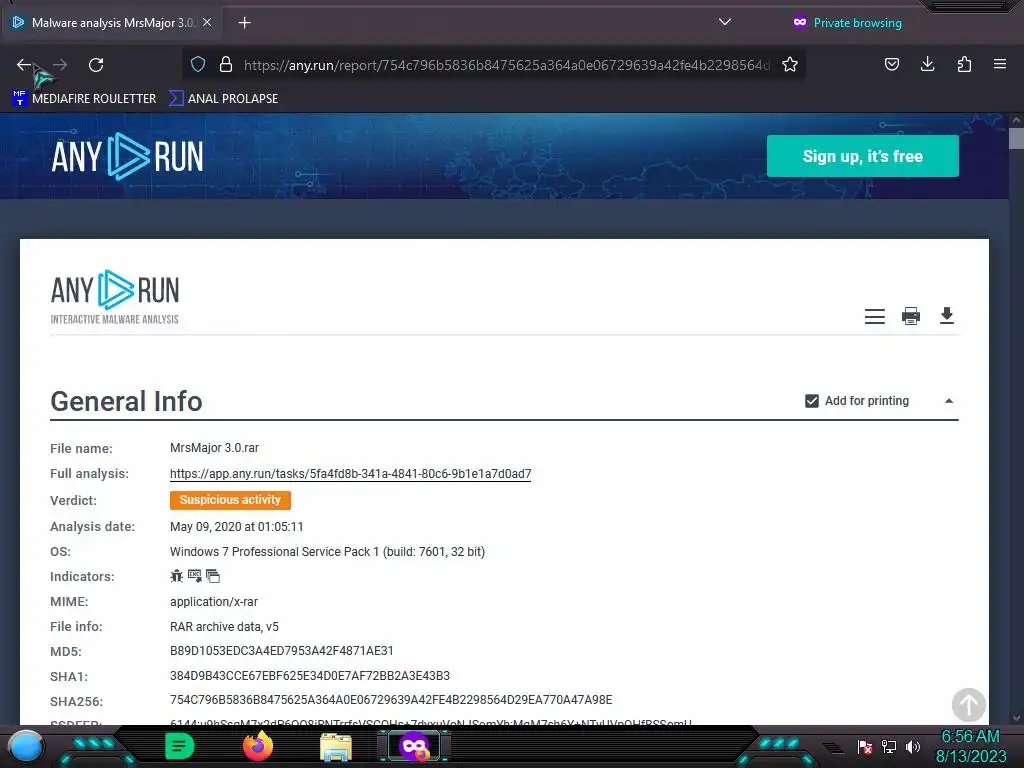The width and height of the screenshot is (1024, 768).
Task: Open the list all tabs dropdown
Action: tap(724, 22)
